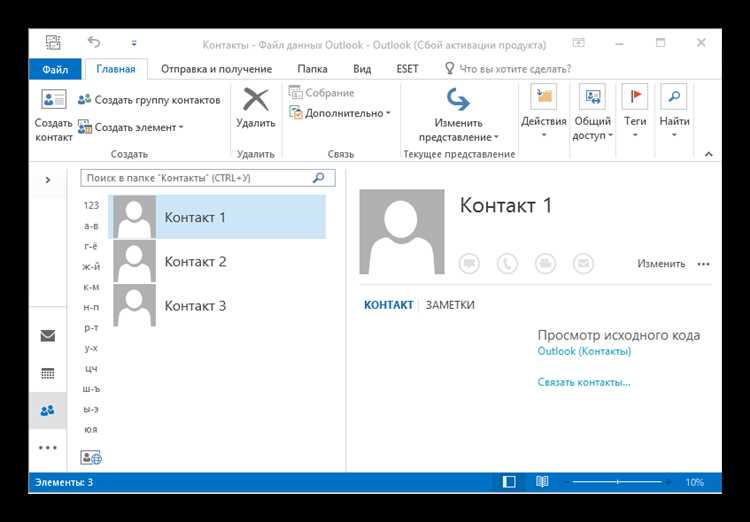Screen dimensions: 750x522
Task: Click the Изменить link
Action: (x=661, y=264)
